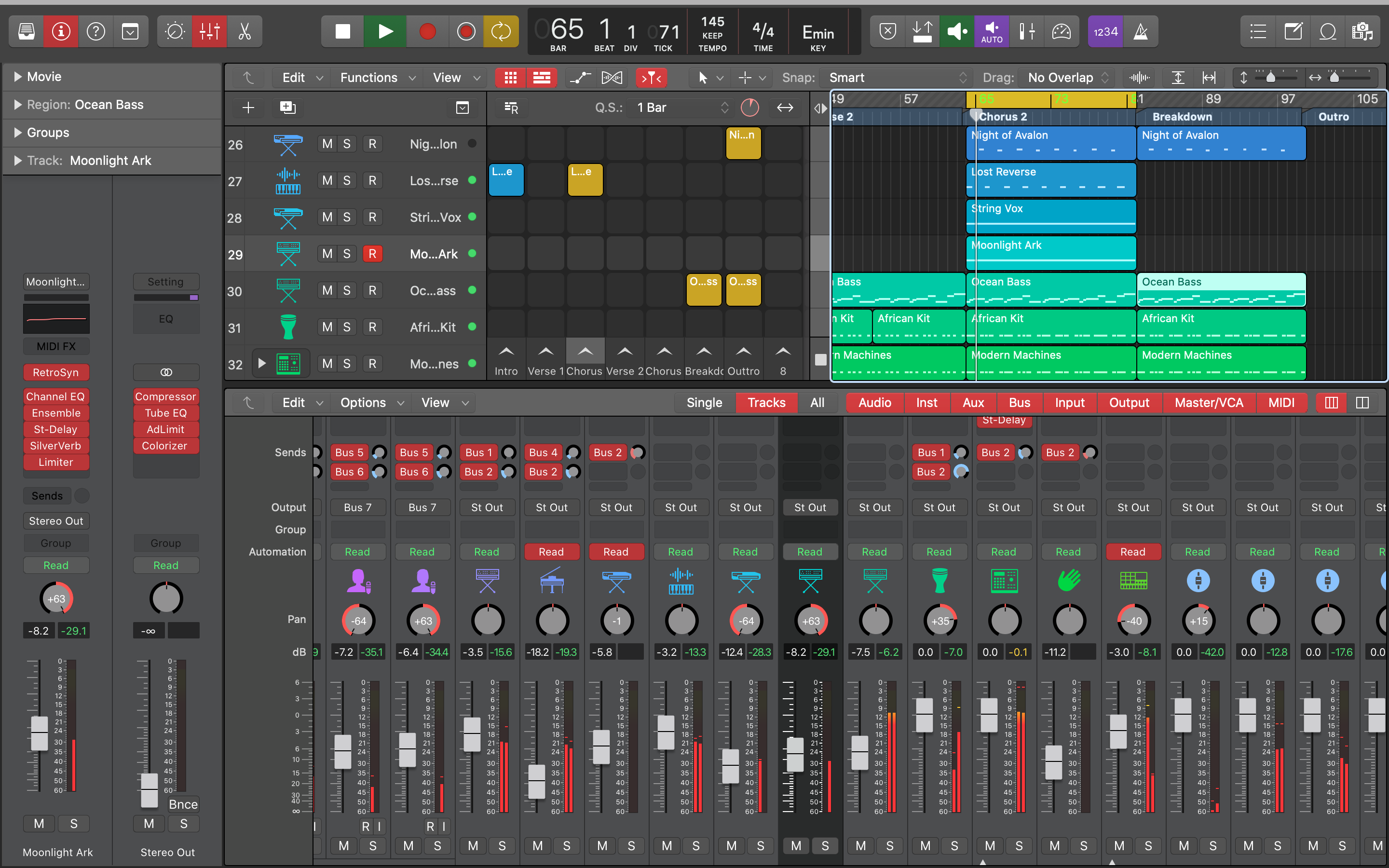The image size is (1389, 868).
Task: Click the Metronome icon
Action: point(1141,31)
